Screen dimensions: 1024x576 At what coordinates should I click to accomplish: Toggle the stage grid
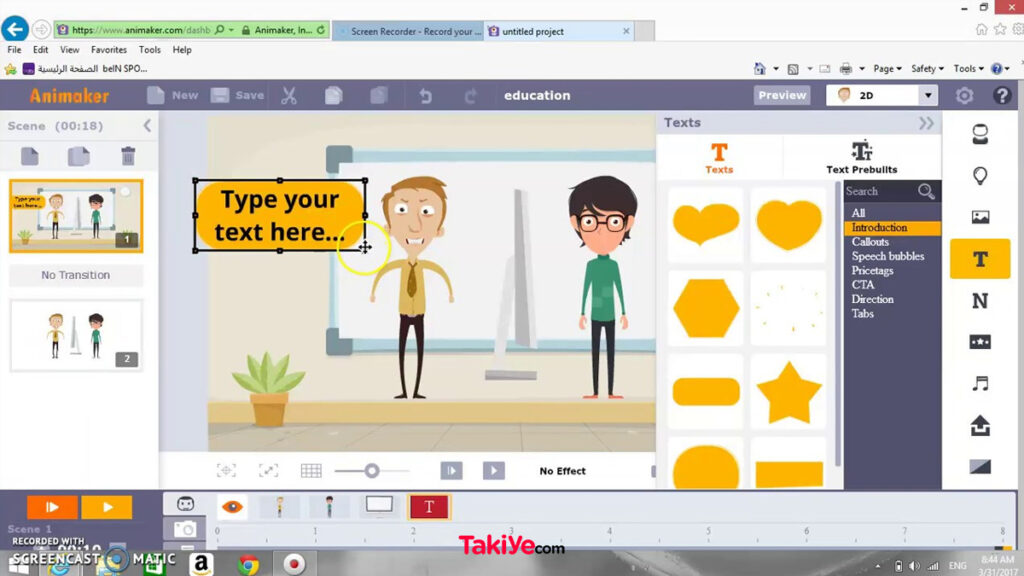(311, 470)
